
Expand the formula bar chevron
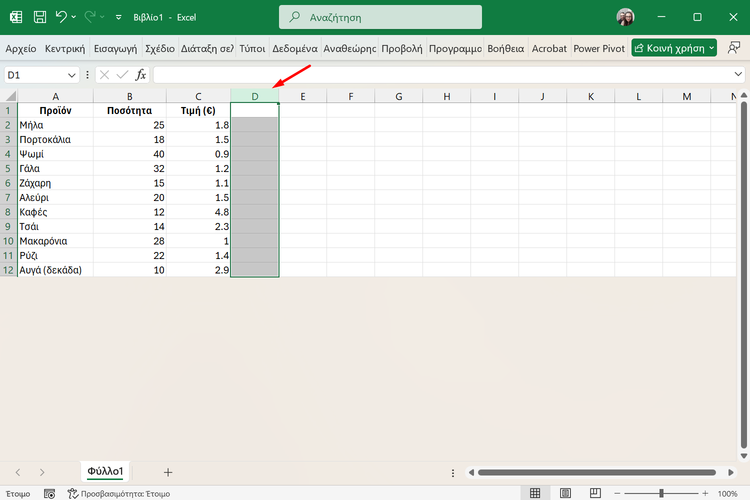point(738,75)
